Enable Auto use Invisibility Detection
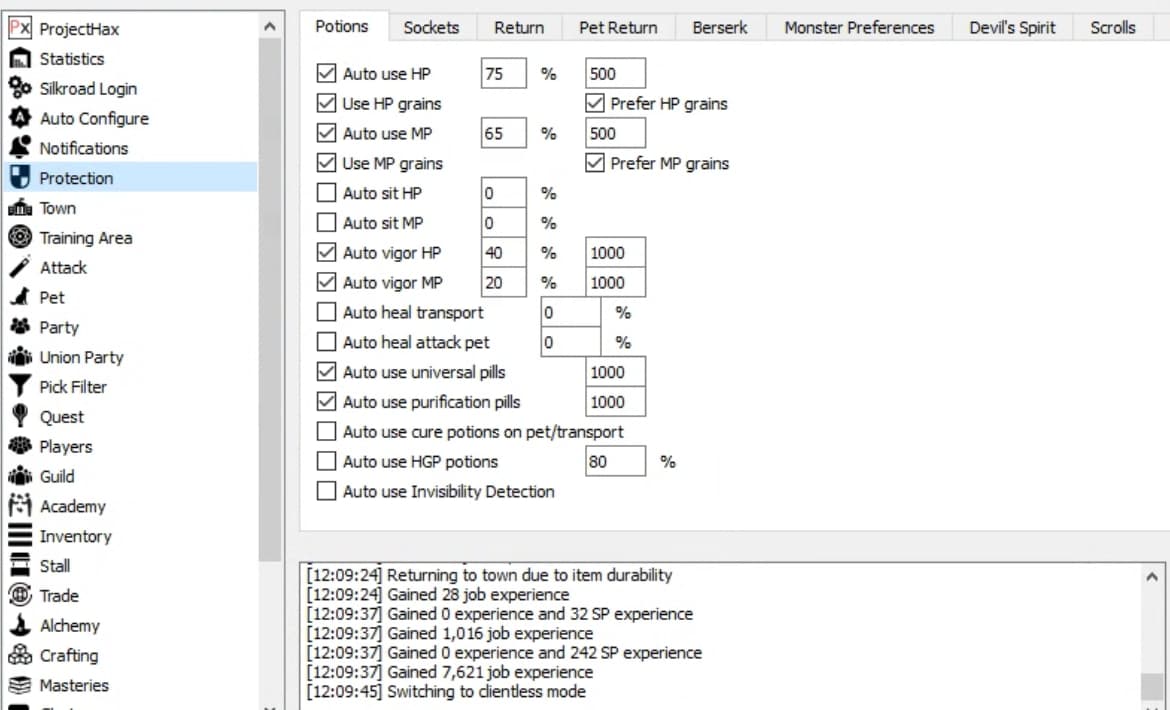 click(x=326, y=491)
